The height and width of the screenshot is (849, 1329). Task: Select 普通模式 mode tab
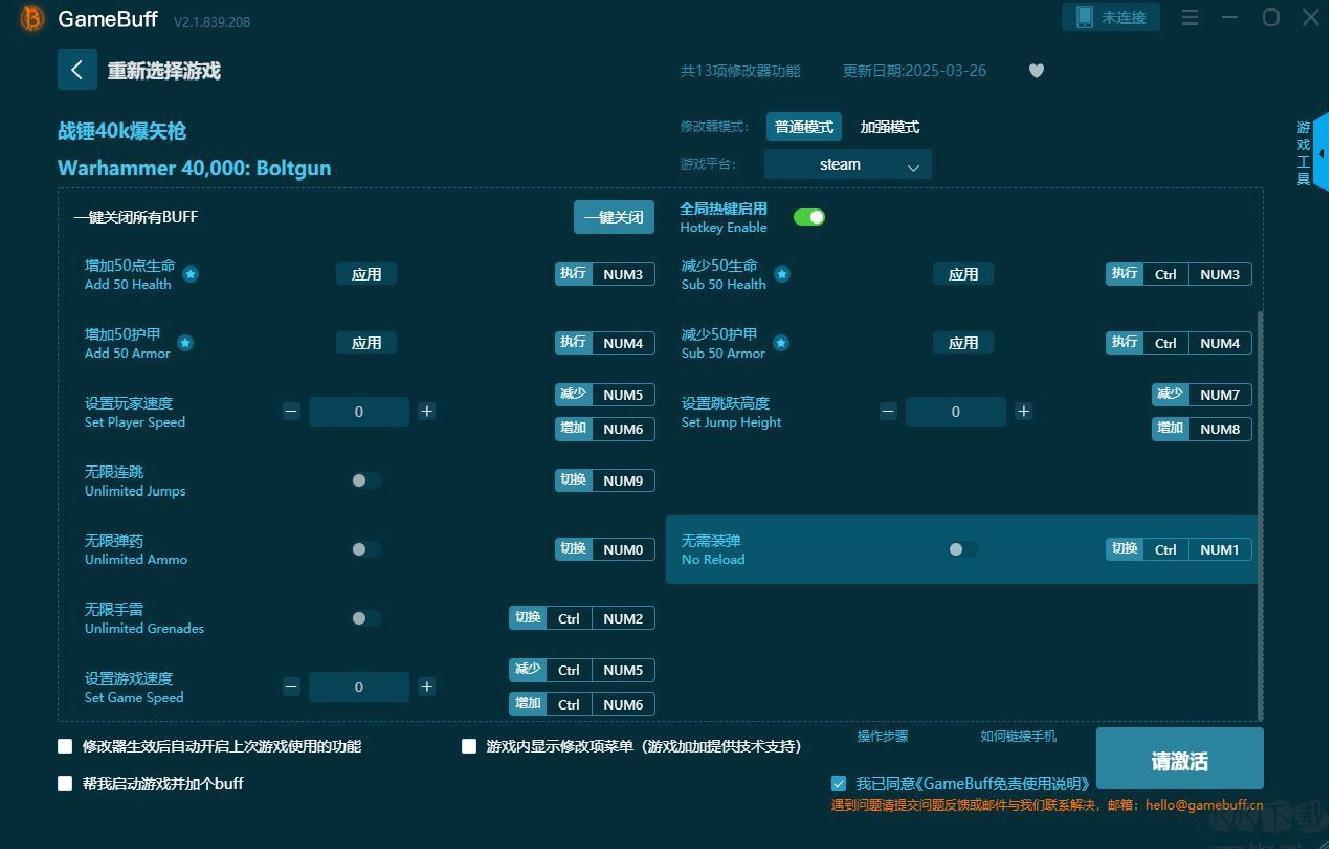pyautogui.click(x=804, y=127)
